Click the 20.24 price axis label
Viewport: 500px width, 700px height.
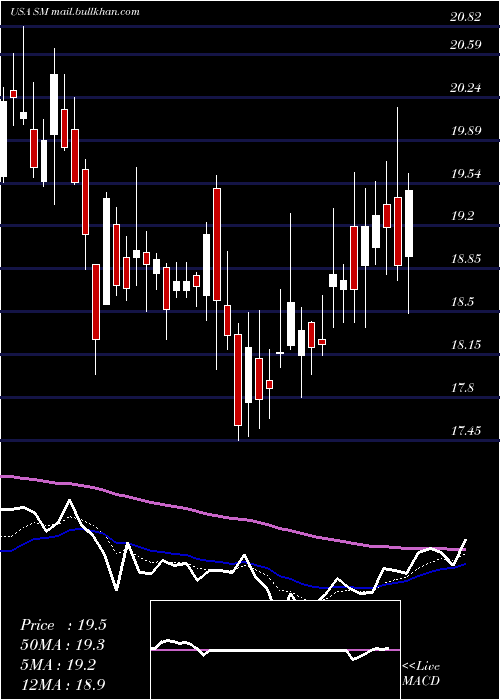[x=466, y=88]
